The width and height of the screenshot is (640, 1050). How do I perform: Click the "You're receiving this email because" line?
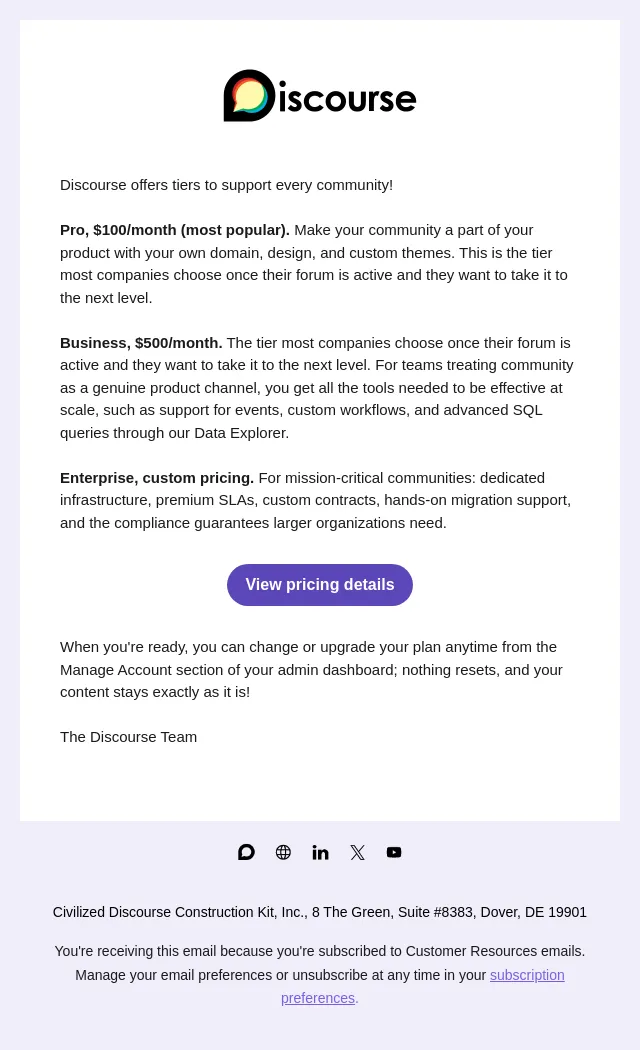click(320, 951)
